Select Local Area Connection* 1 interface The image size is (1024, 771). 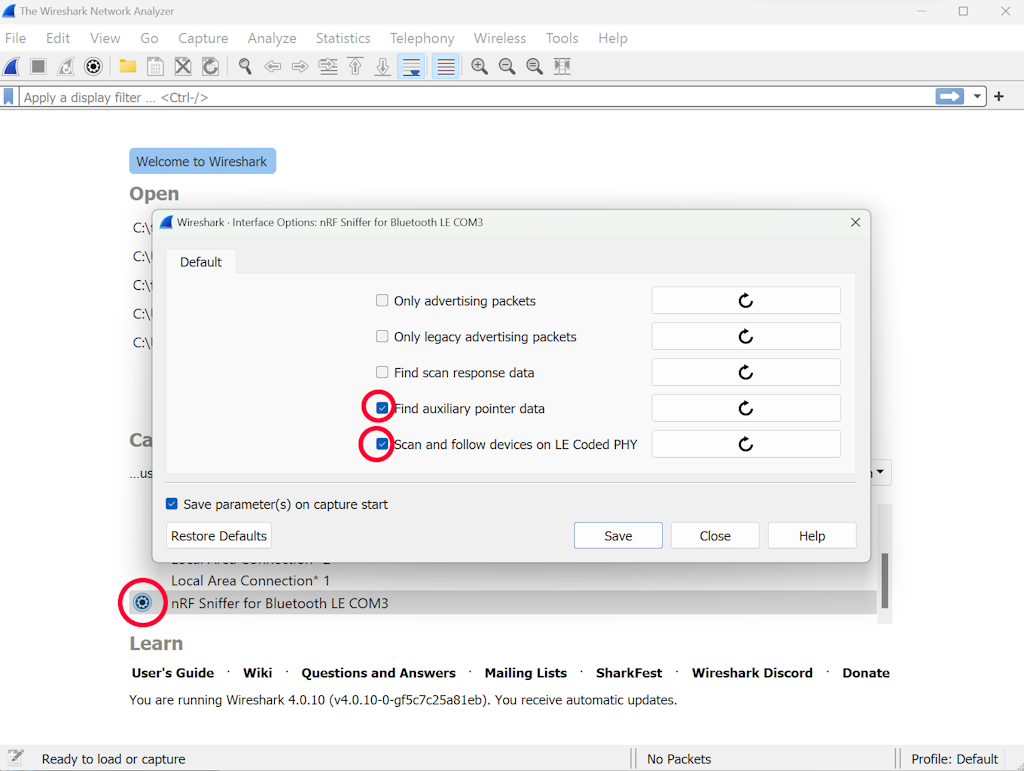(250, 580)
